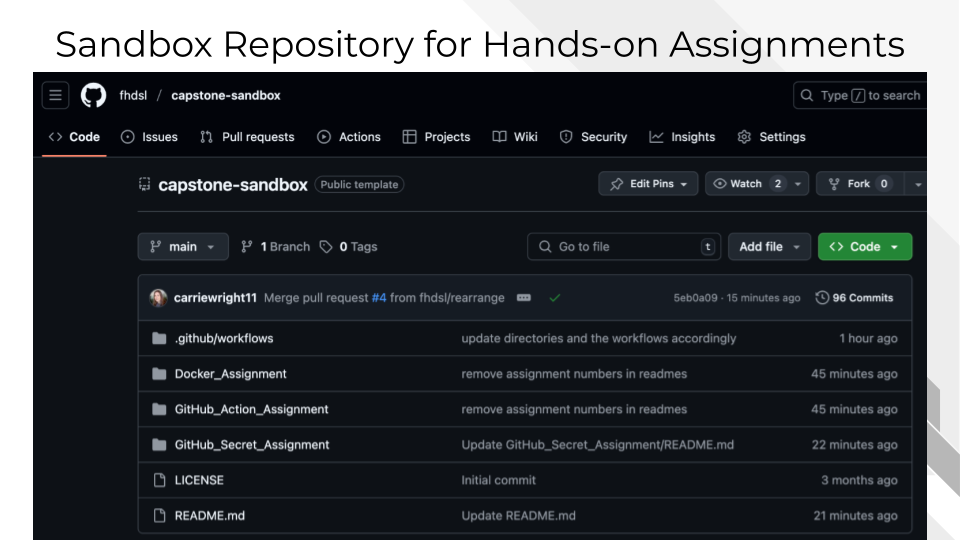This screenshot has width=960, height=540.
Task: Open the Insights tab
Action: [x=682, y=137]
